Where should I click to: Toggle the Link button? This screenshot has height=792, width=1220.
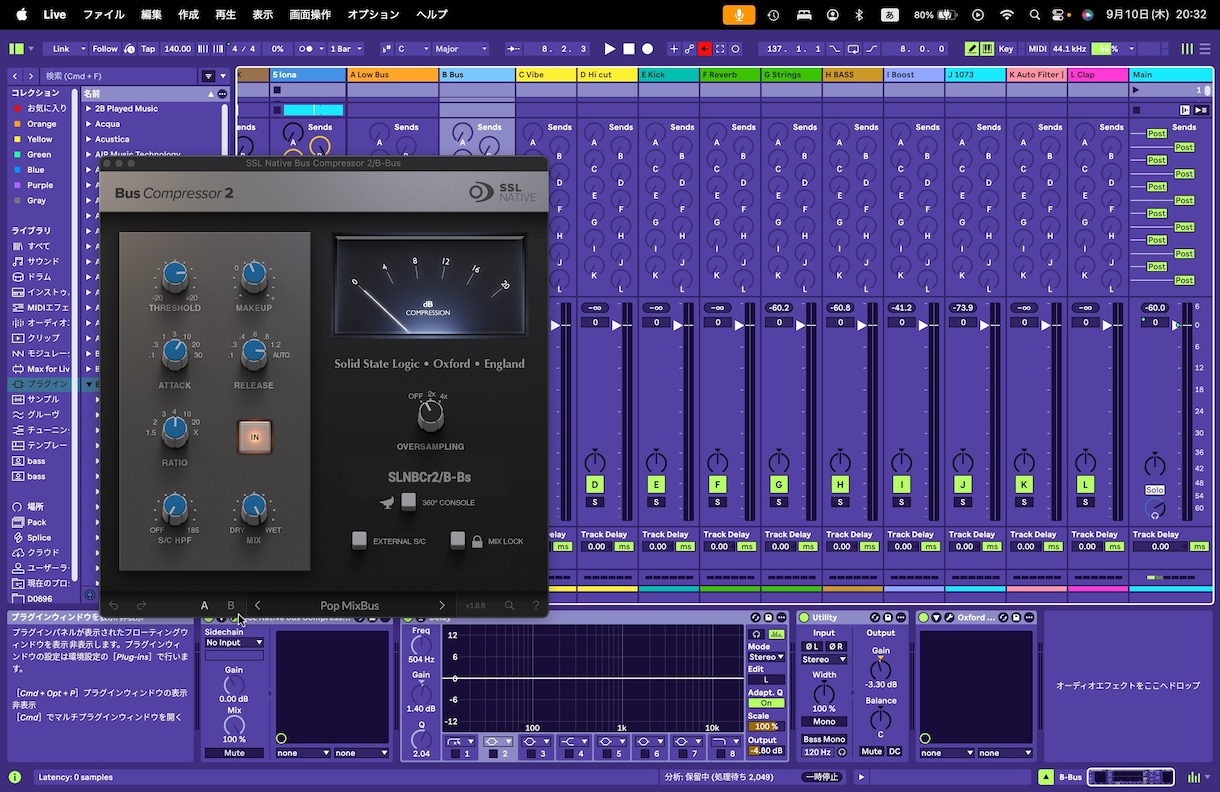[61, 48]
